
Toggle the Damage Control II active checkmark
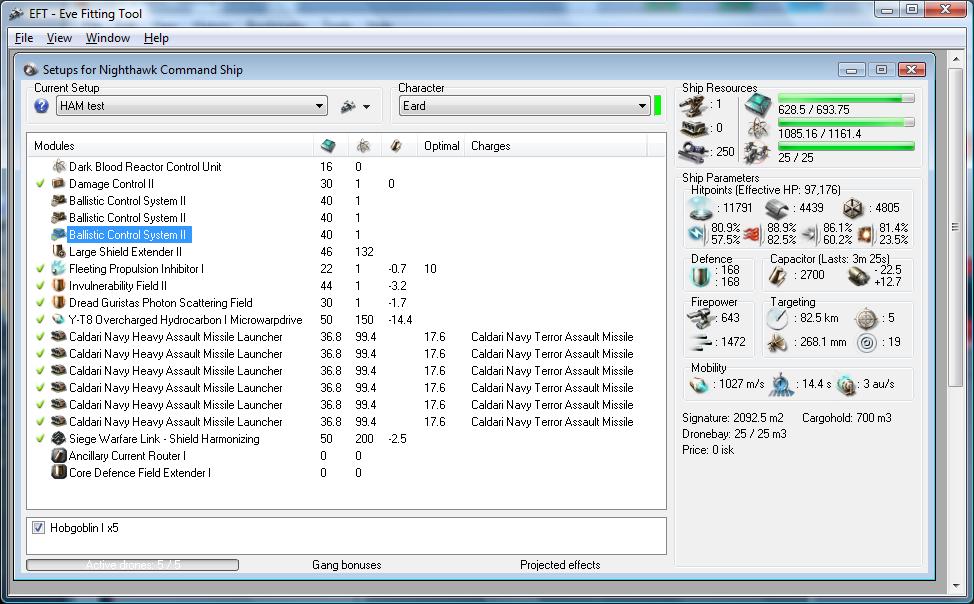40,183
